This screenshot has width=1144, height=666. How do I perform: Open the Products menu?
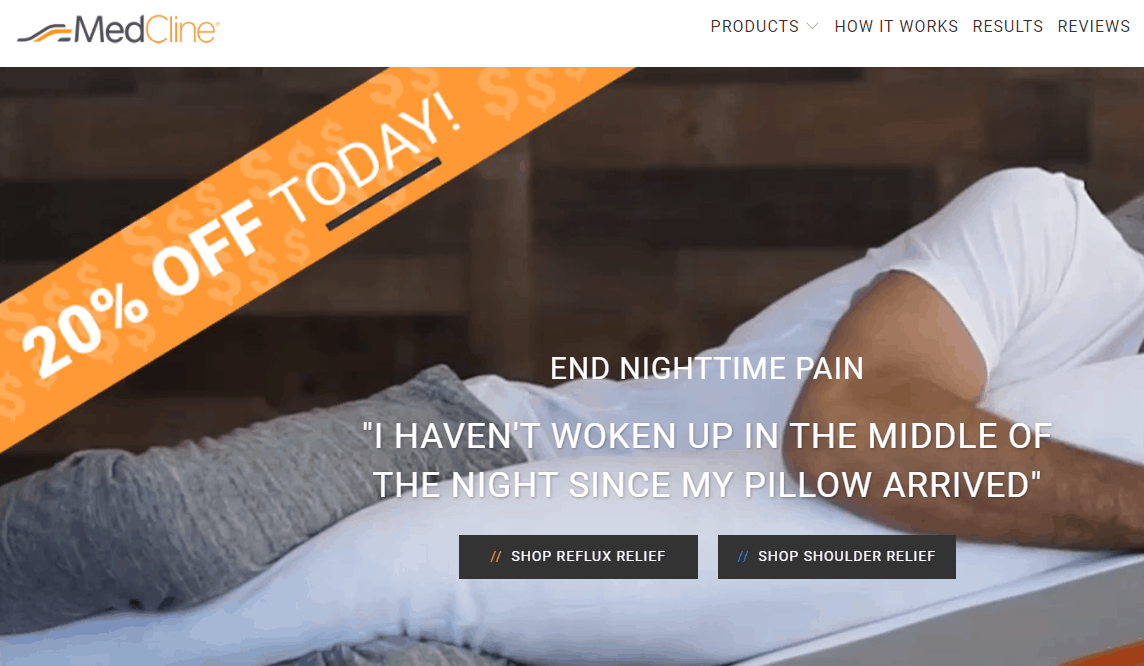755,26
